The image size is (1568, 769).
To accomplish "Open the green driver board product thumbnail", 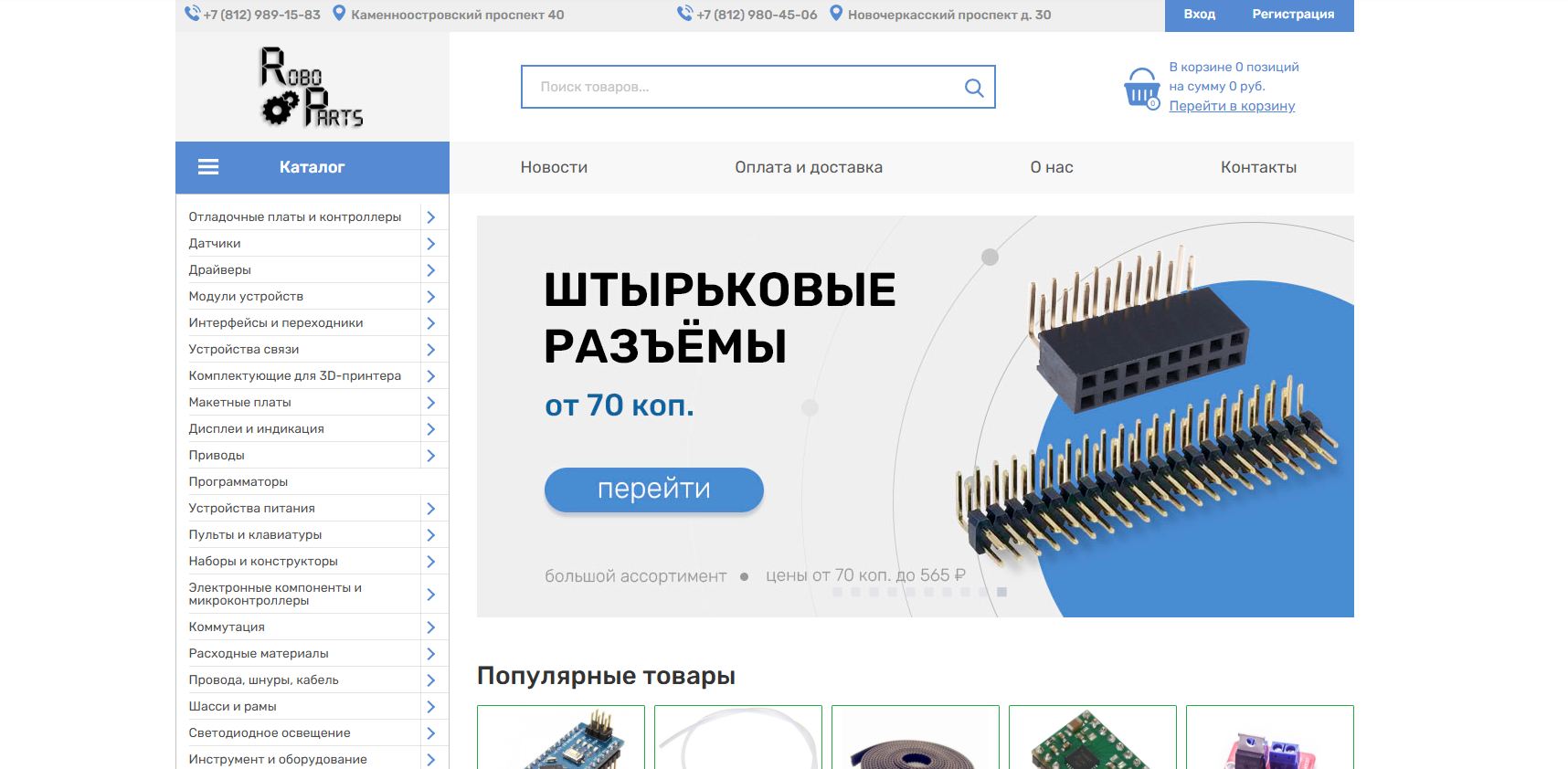I will 1093,737.
